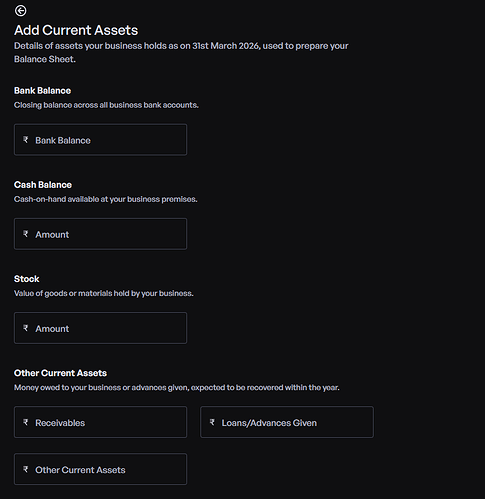Focus the Receivables input field
485x499 pixels.
click(100, 422)
